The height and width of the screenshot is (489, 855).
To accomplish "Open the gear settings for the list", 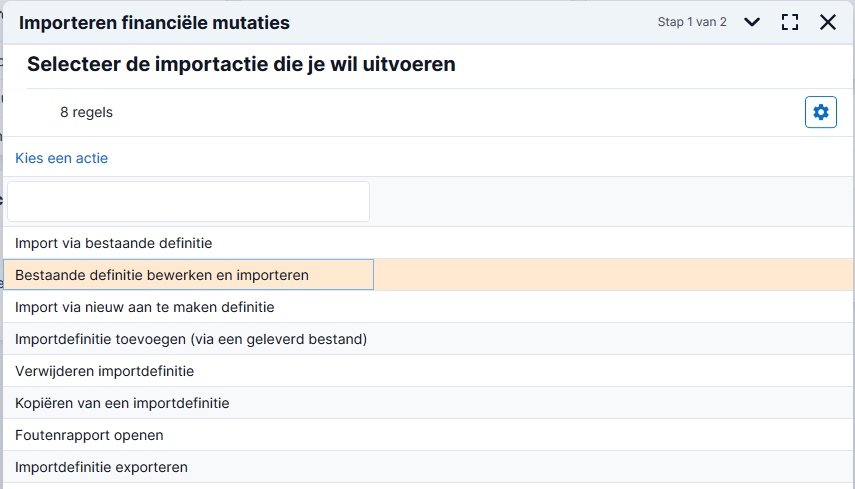I will 821,112.
